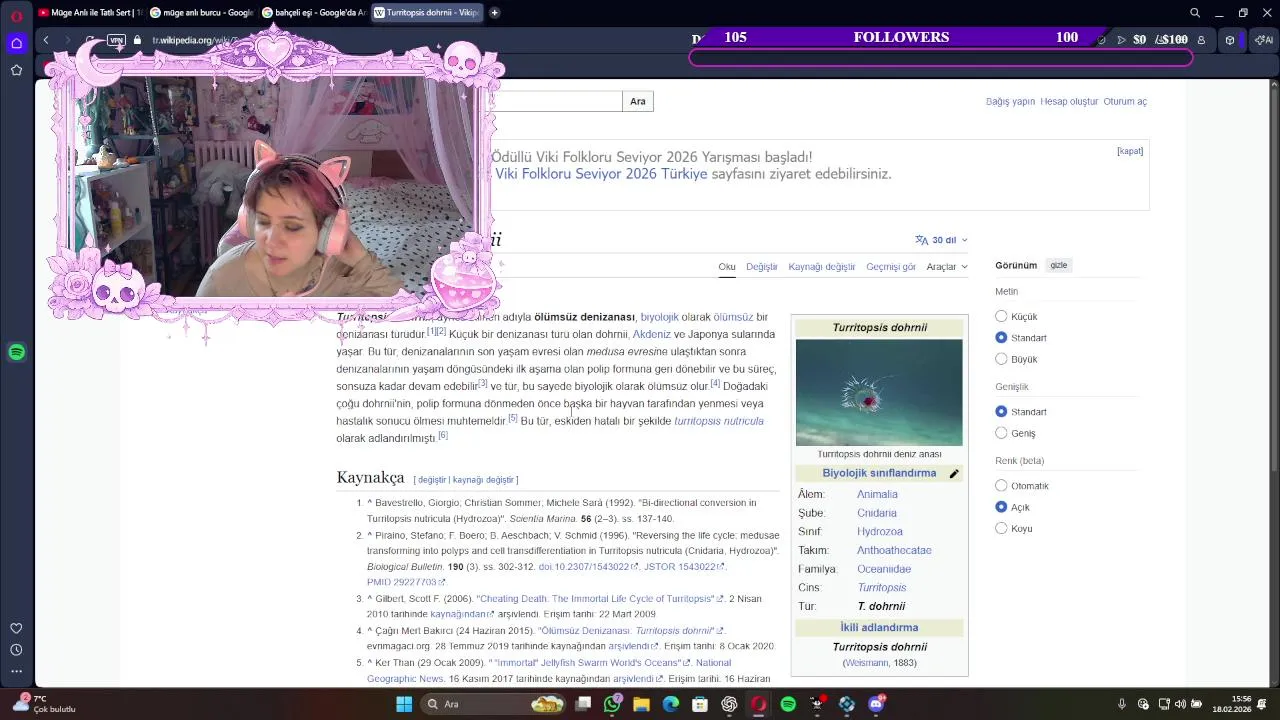Open the heart icon in Opera sidebar
The width and height of the screenshot is (1280, 720).
click(x=16, y=628)
